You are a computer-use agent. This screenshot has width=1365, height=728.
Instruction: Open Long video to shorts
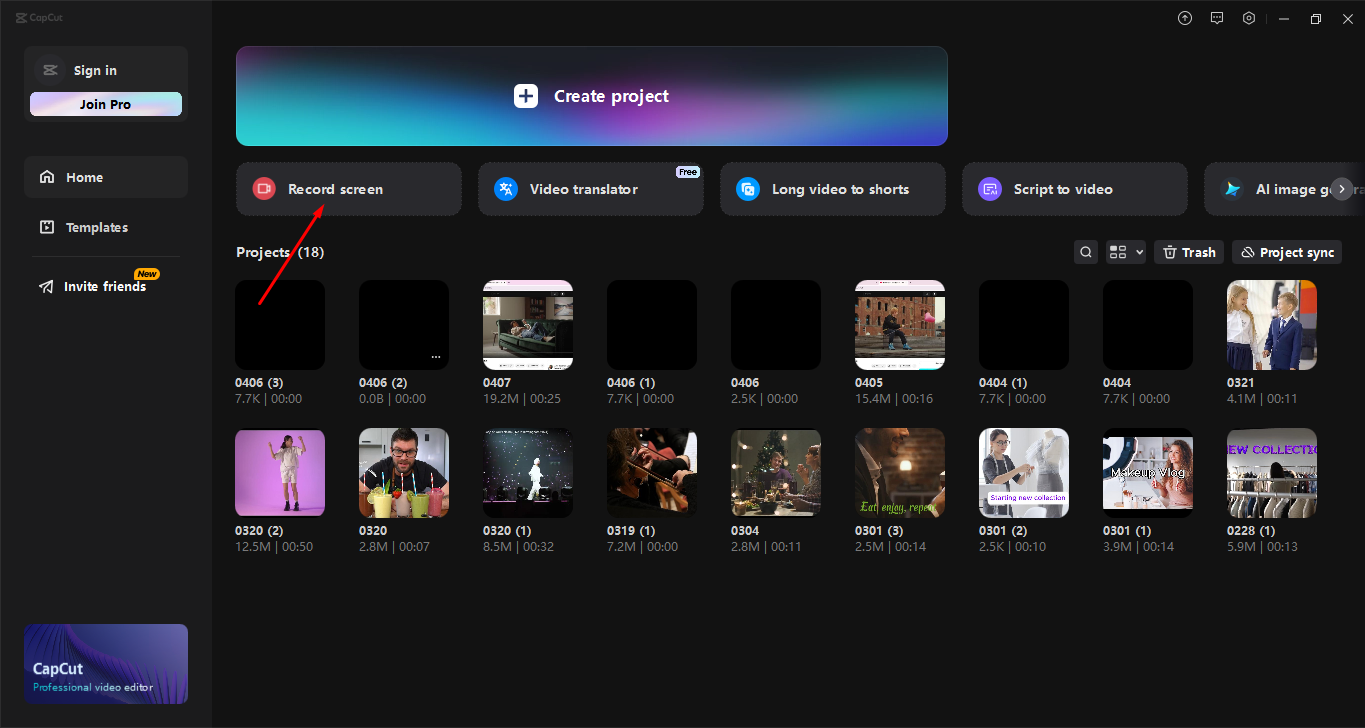point(833,189)
